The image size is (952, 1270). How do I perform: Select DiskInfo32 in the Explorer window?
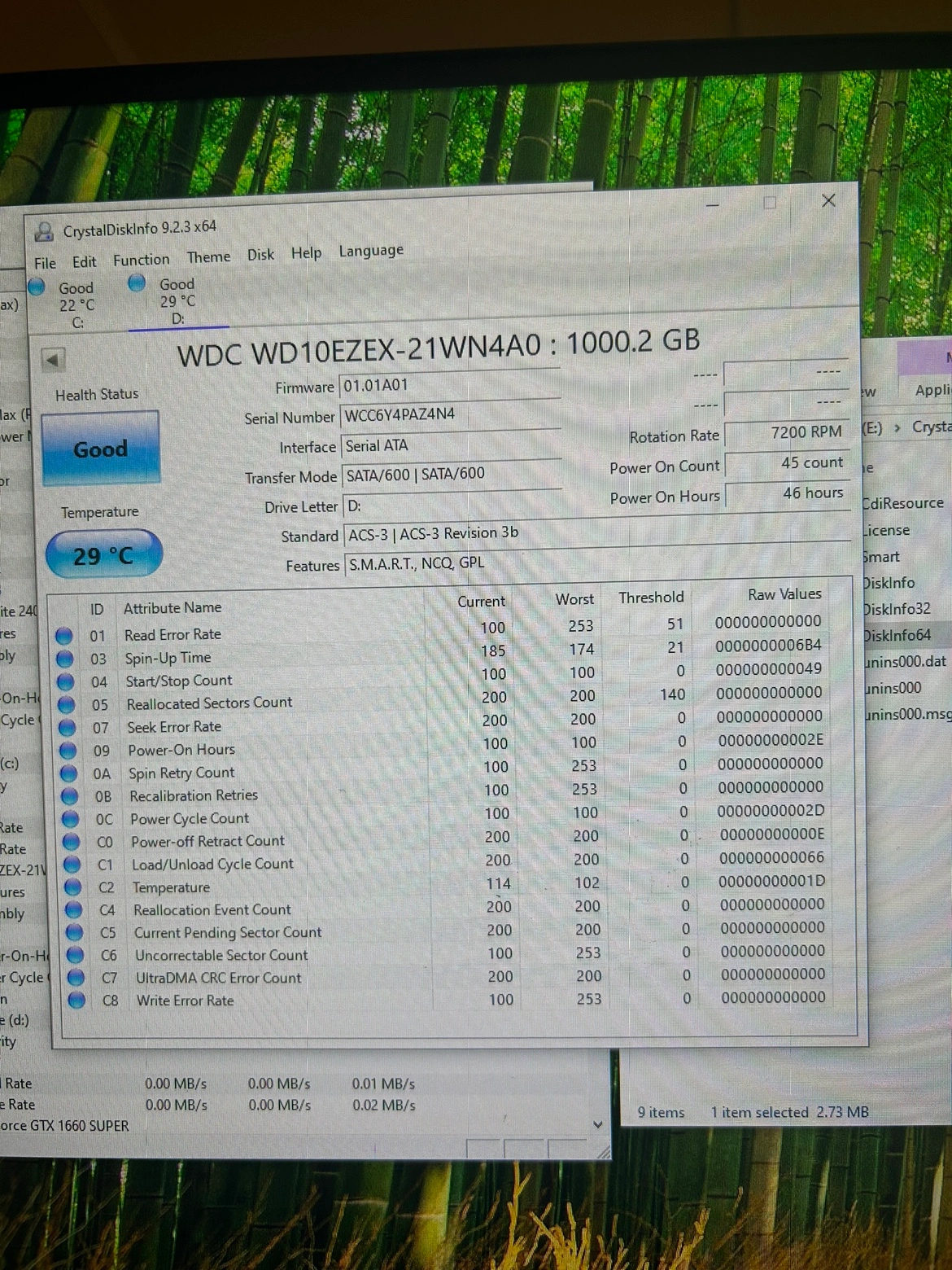[897, 609]
